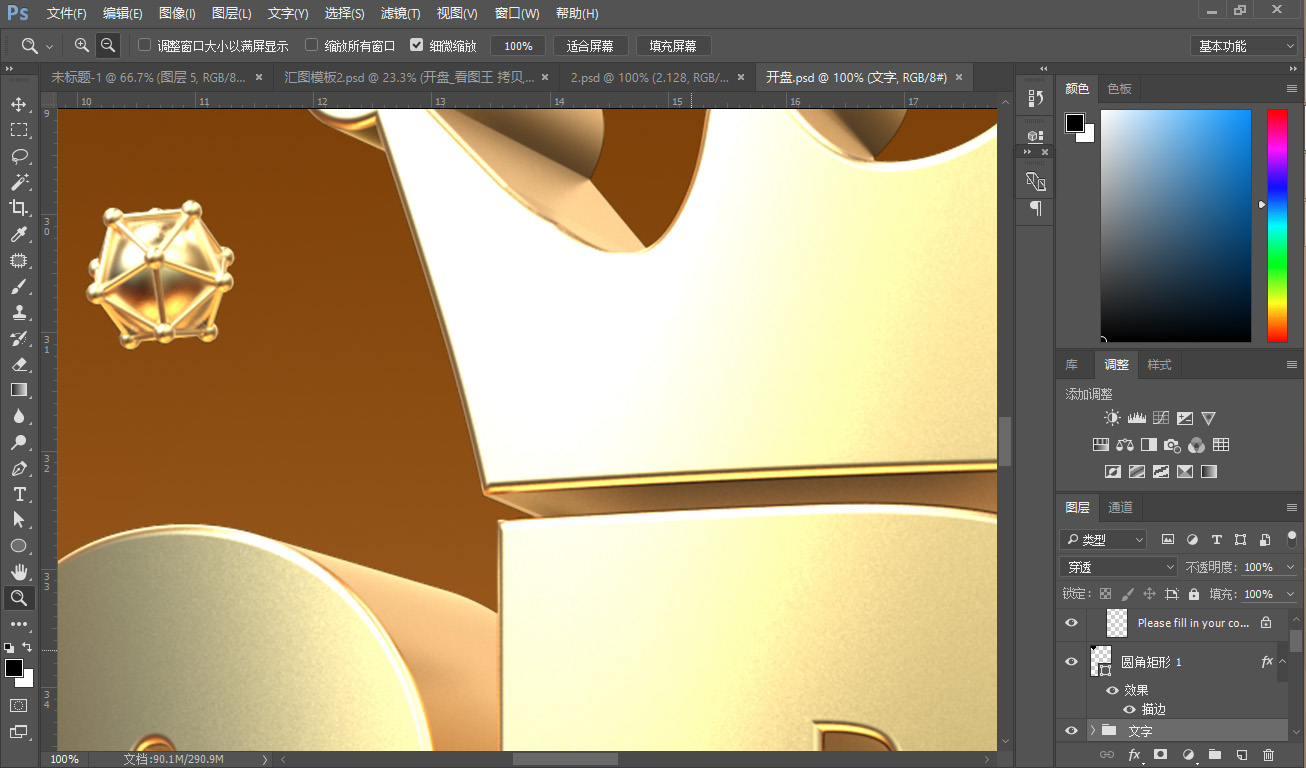Select the Hand tool
The height and width of the screenshot is (768, 1306).
(18, 572)
